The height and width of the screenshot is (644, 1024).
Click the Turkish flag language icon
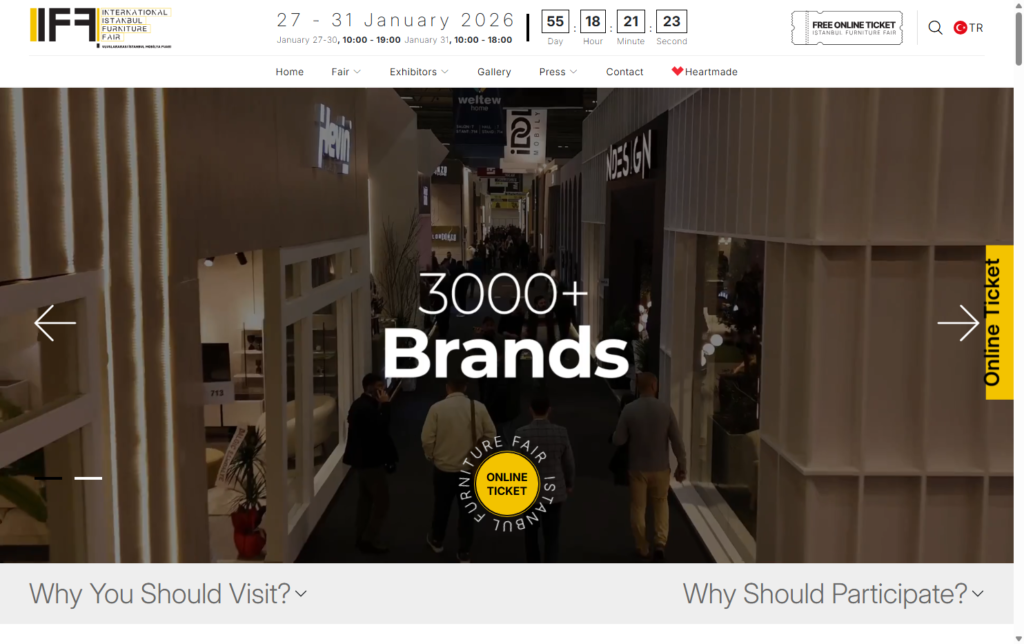pyautogui.click(x=960, y=28)
